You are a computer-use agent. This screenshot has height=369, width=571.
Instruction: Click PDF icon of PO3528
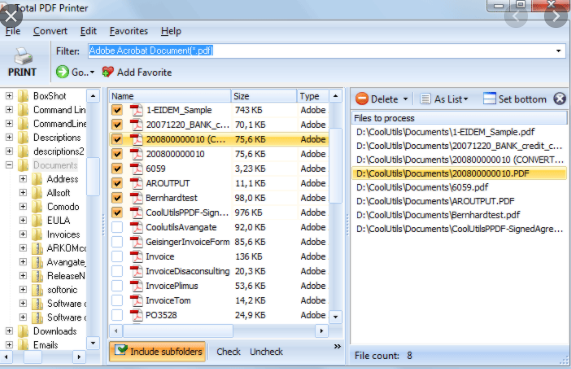137,315
